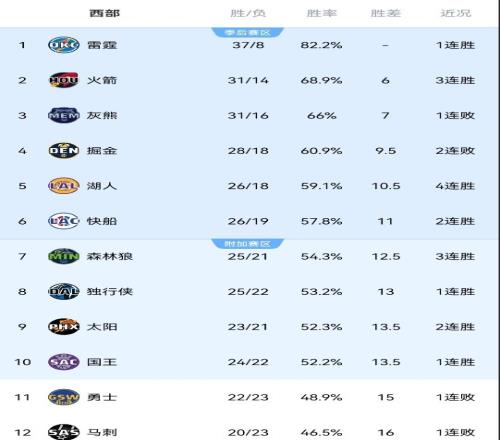This screenshot has height=440, width=500.
Task: Sort by the 胜差 column header
Action: coord(386,13)
